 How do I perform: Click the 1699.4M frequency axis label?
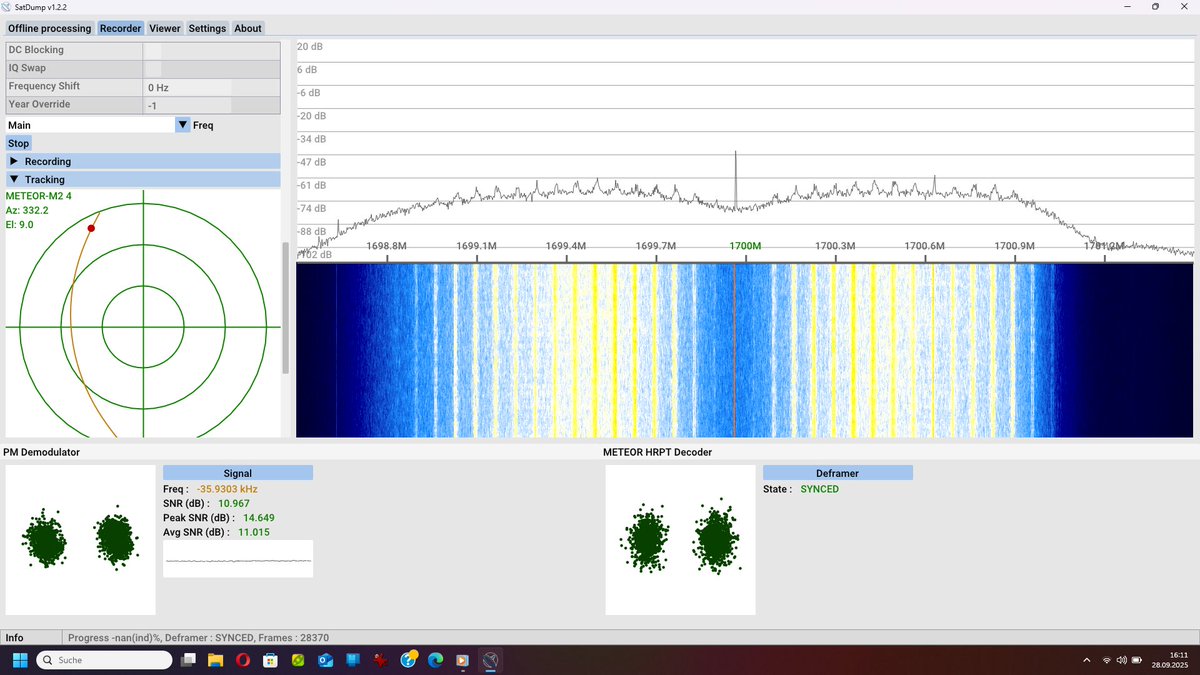pos(566,246)
